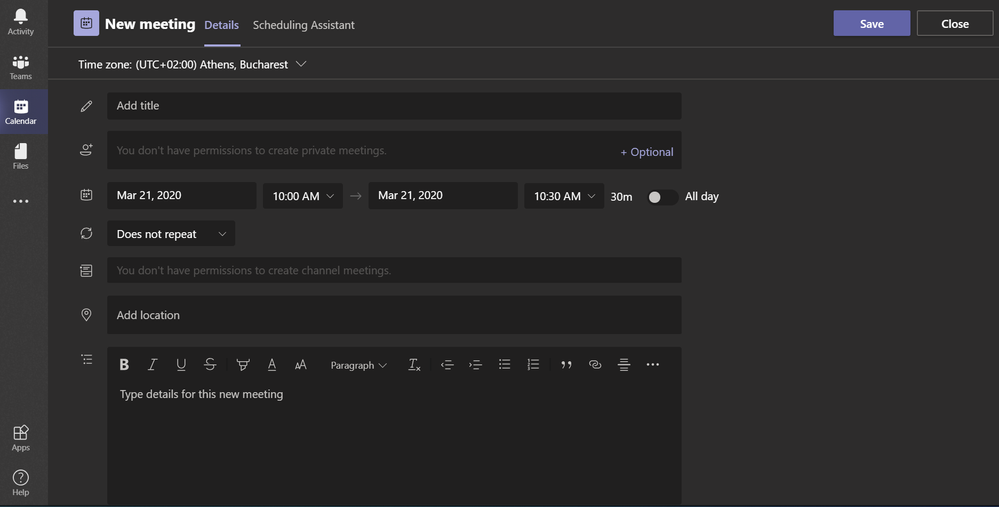Click the Add title field

point(394,106)
